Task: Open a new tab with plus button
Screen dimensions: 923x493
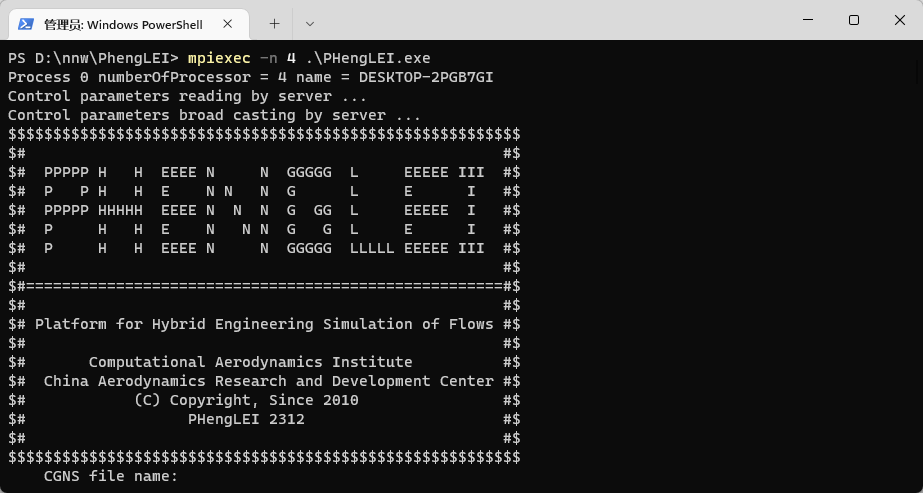Action: [x=274, y=24]
